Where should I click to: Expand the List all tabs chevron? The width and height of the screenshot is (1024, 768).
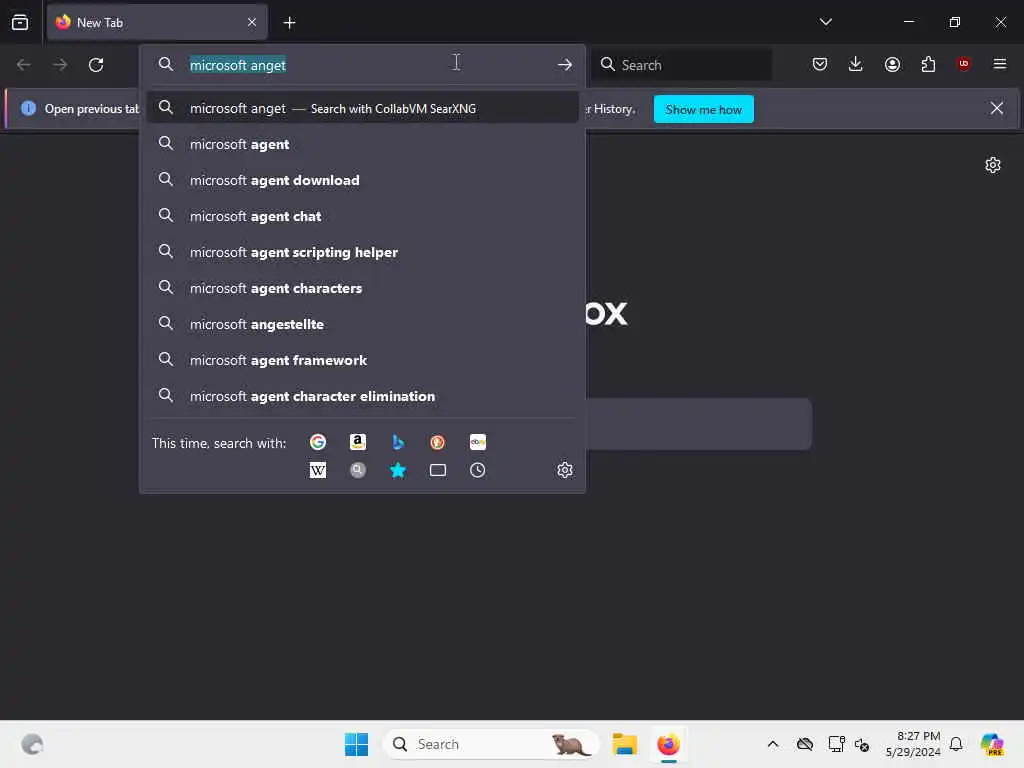point(825,22)
